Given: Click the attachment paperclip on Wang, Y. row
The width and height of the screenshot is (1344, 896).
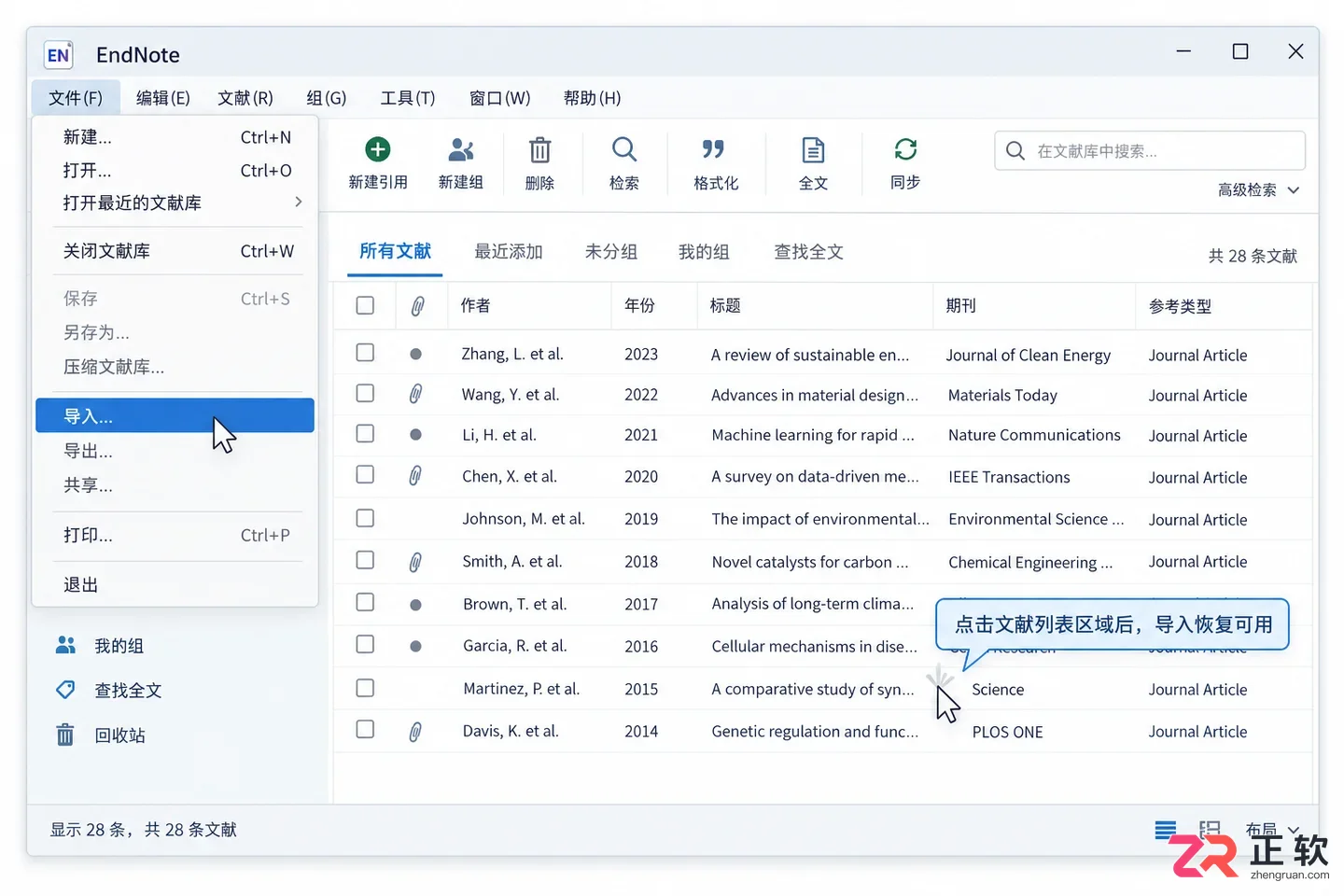Looking at the screenshot, I should pos(415,394).
